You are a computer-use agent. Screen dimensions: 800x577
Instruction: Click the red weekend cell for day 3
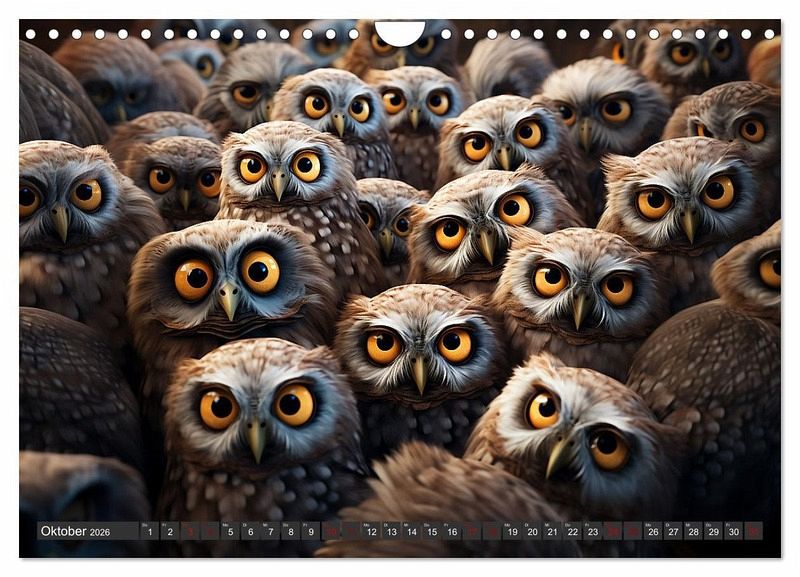189,531
